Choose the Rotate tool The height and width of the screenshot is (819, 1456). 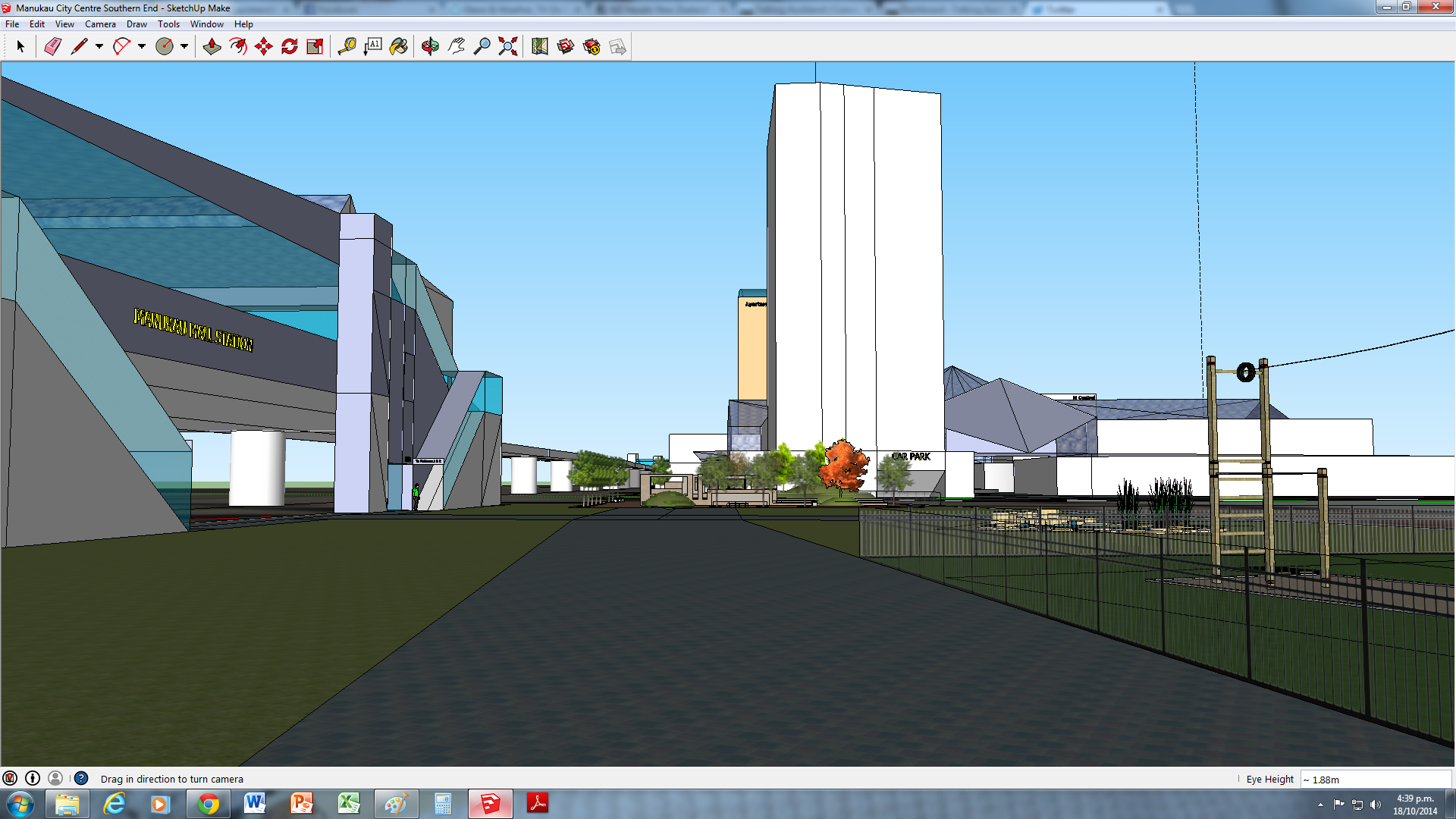[290, 47]
